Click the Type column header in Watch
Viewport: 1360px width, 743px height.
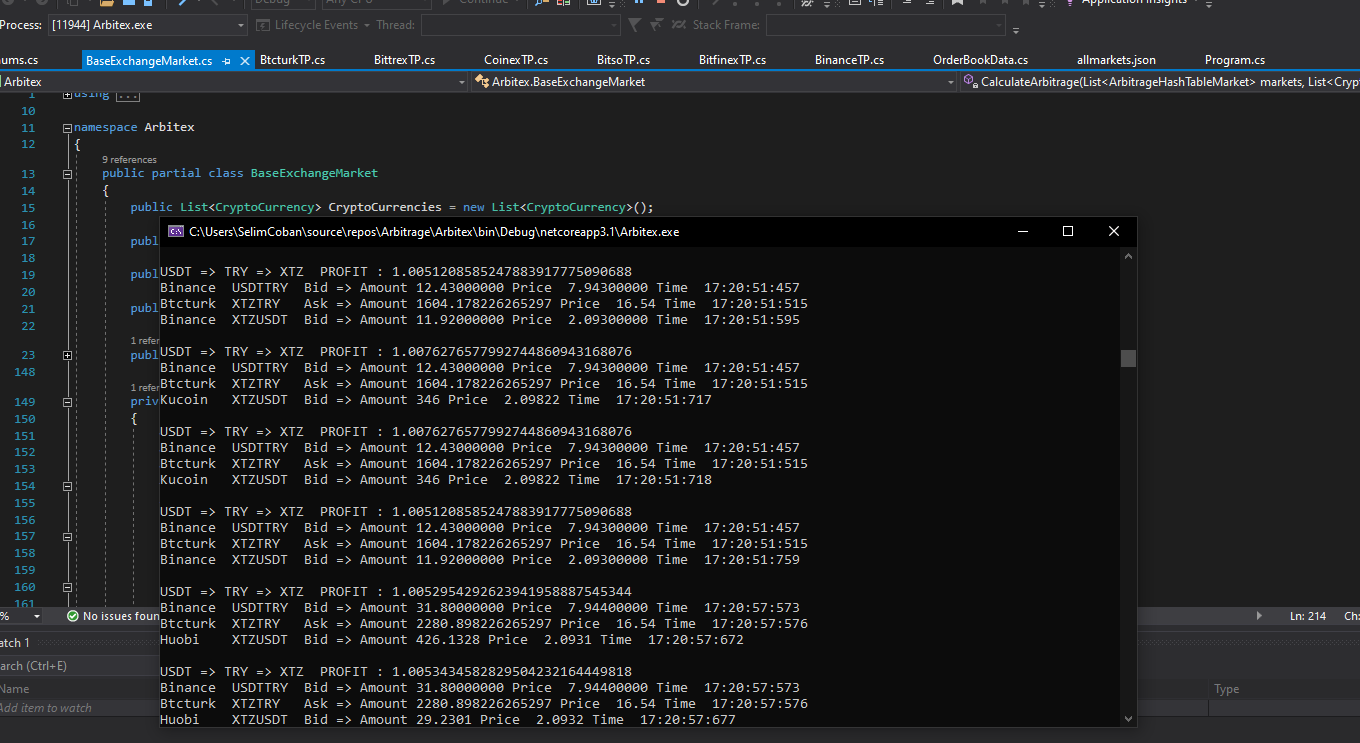[1226, 689]
